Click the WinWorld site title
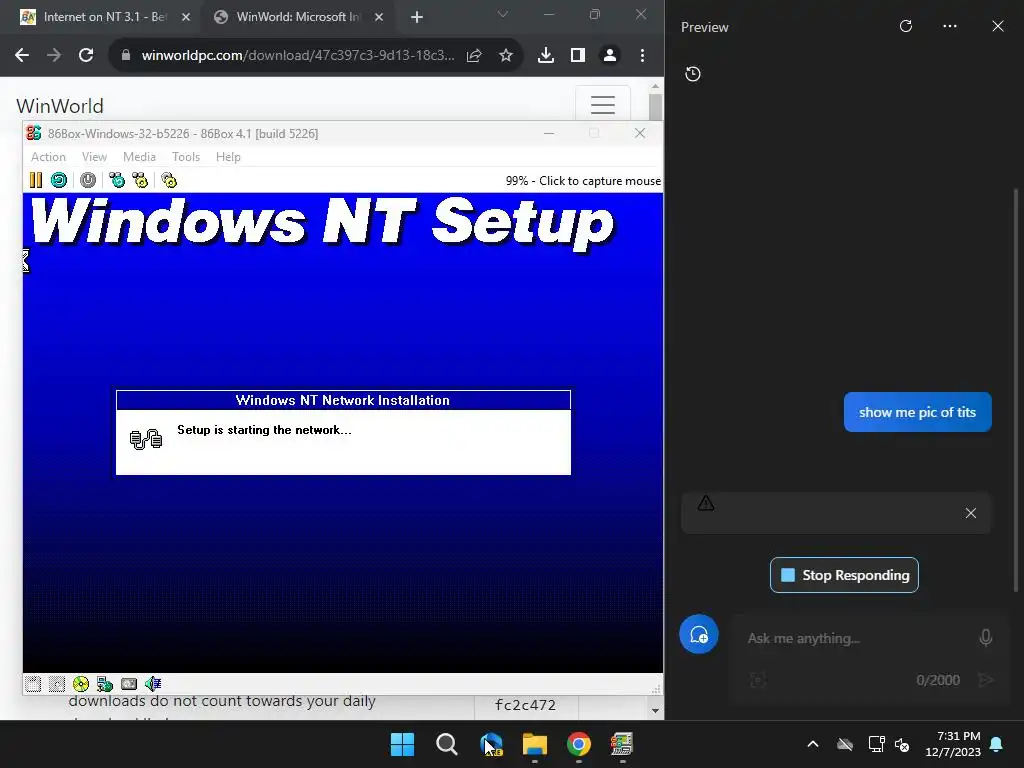The image size is (1024, 768). (x=59, y=106)
